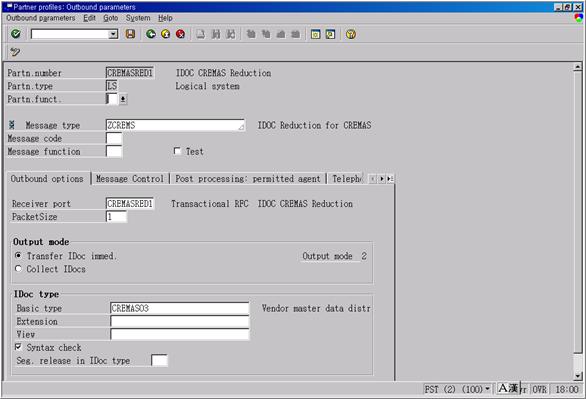Cancel with the red X icon
This screenshot has width=586, height=399.
(x=181, y=34)
